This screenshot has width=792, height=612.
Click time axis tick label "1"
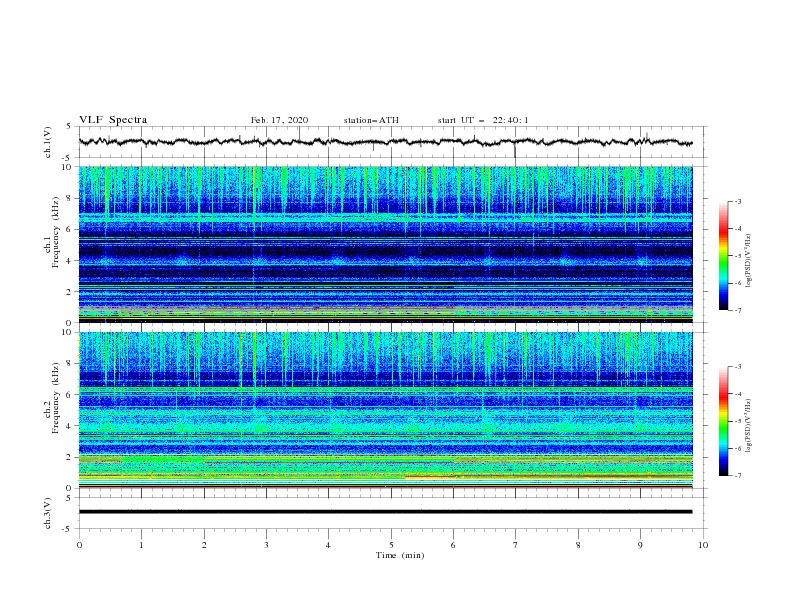coord(141,545)
